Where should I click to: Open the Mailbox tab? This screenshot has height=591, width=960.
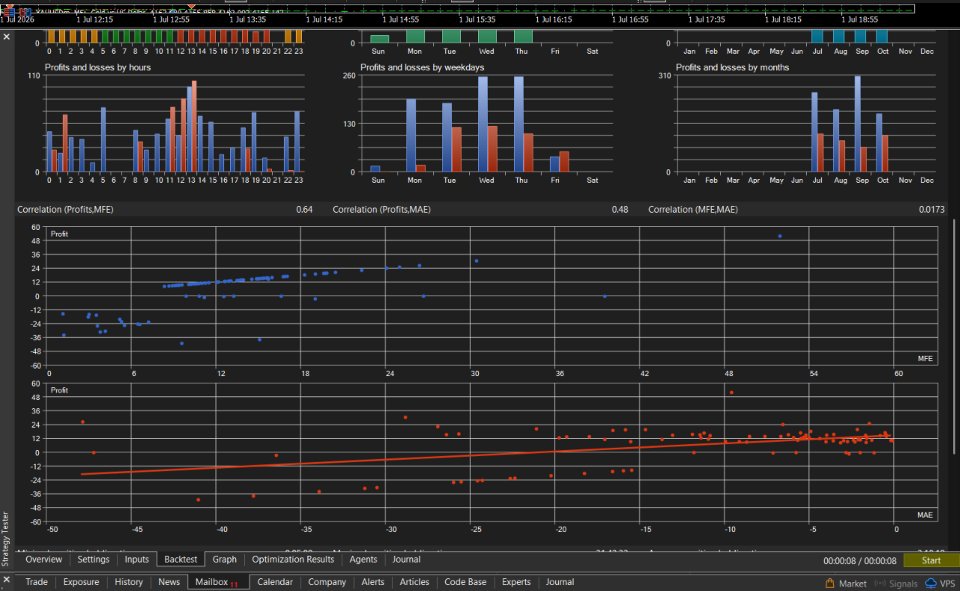tap(216, 582)
